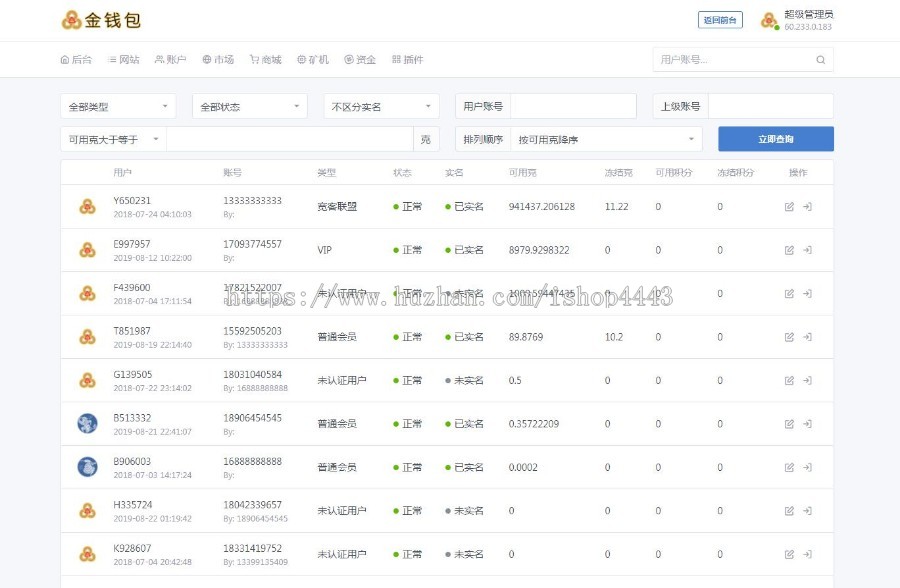The height and width of the screenshot is (588, 900).
Task: Open the 资金 menu
Action: (360, 60)
